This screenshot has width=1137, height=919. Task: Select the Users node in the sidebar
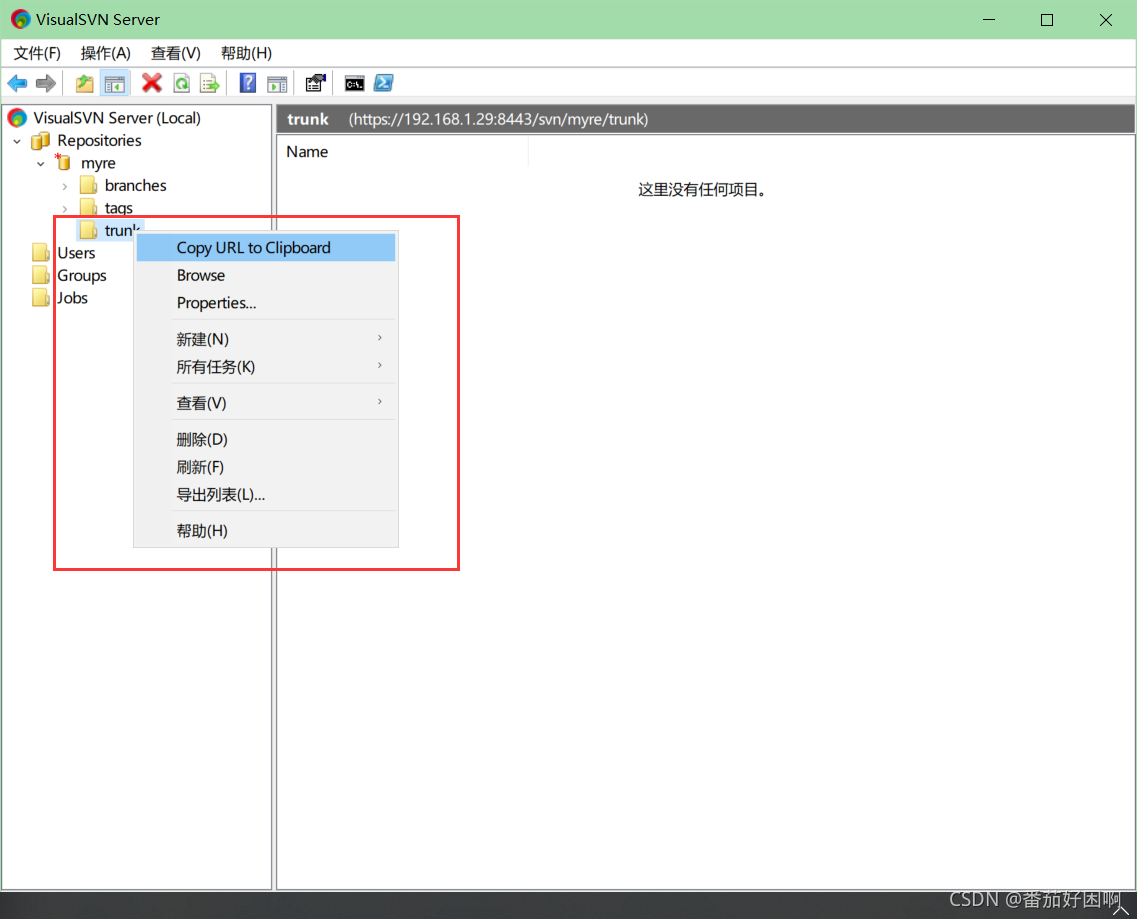click(76, 253)
